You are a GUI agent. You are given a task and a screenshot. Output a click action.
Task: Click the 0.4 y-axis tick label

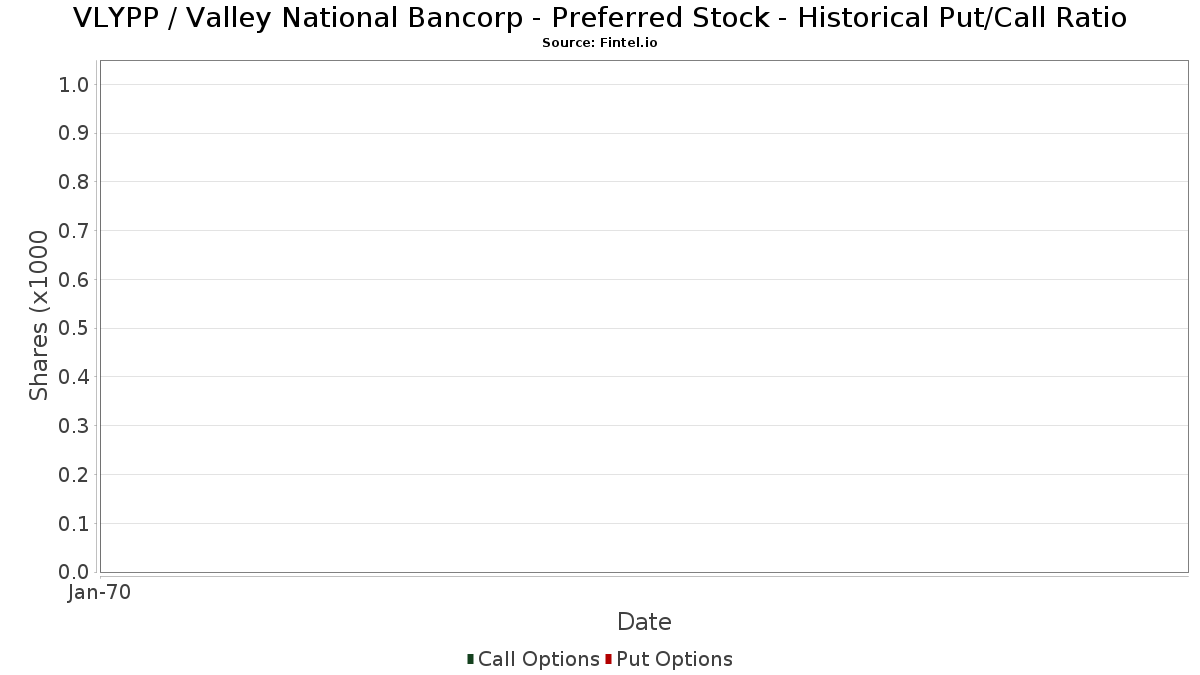pos(74,377)
